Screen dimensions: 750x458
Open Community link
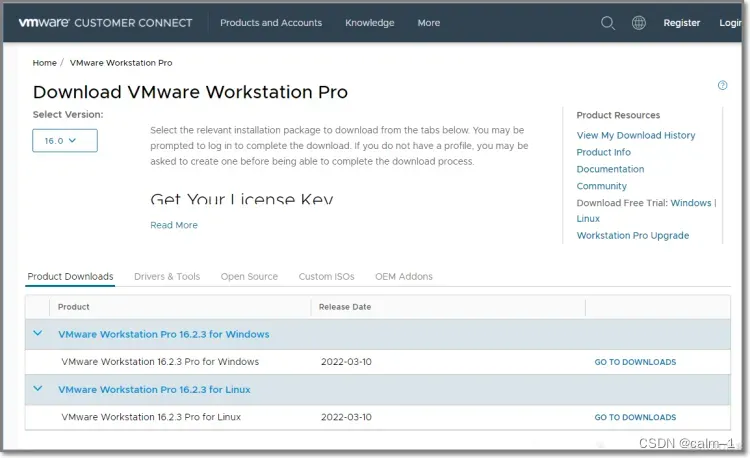pyautogui.click(x=601, y=186)
